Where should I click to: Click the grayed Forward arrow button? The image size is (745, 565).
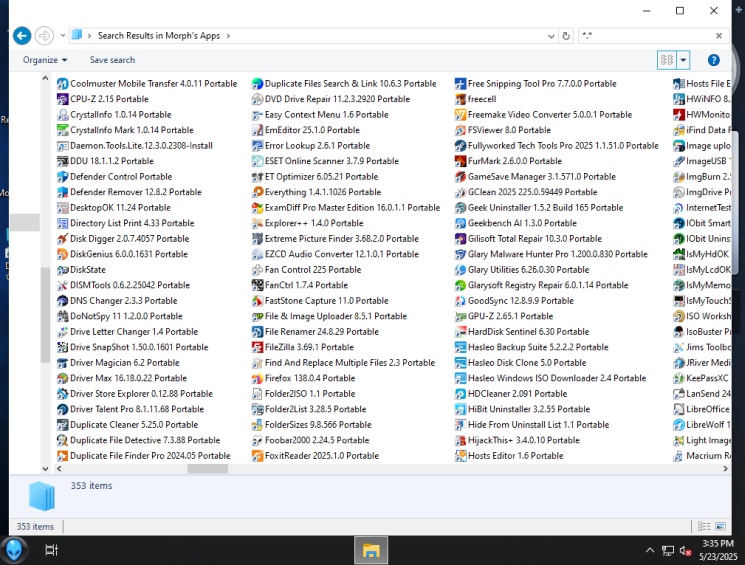[44, 36]
